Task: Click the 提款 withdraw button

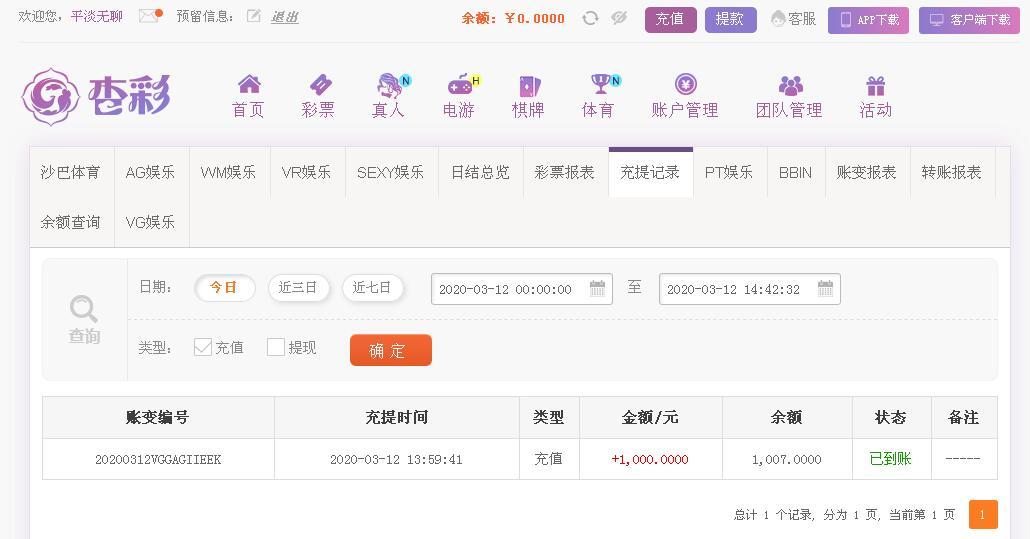Action: pyautogui.click(x=730, y=19)
